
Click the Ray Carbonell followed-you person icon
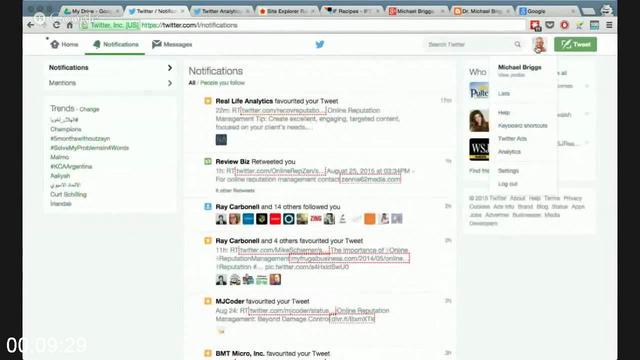point(208,207)
